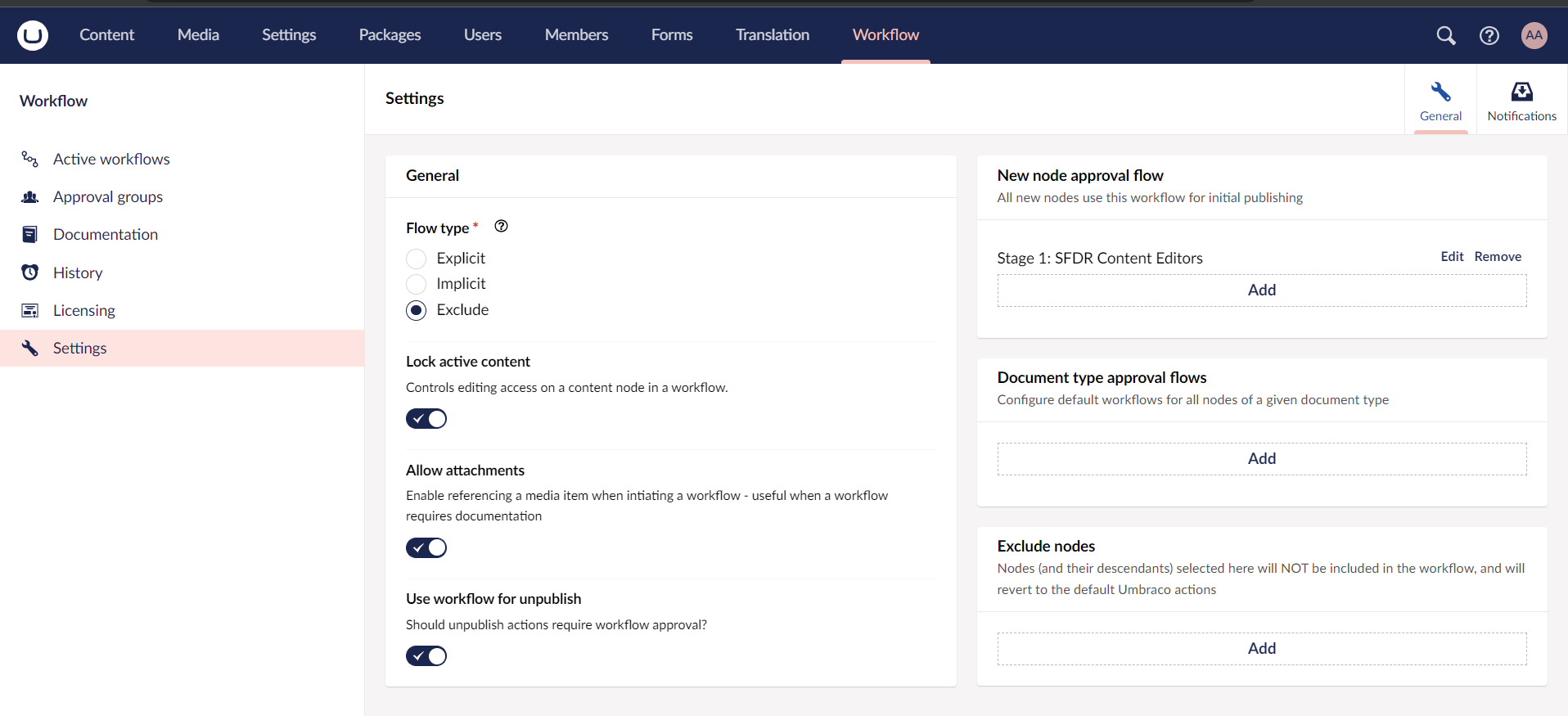Screen dimensions: 1568x716
Task: Click the Settings wrench icon in sidebar
Action: tap(30, 348)
